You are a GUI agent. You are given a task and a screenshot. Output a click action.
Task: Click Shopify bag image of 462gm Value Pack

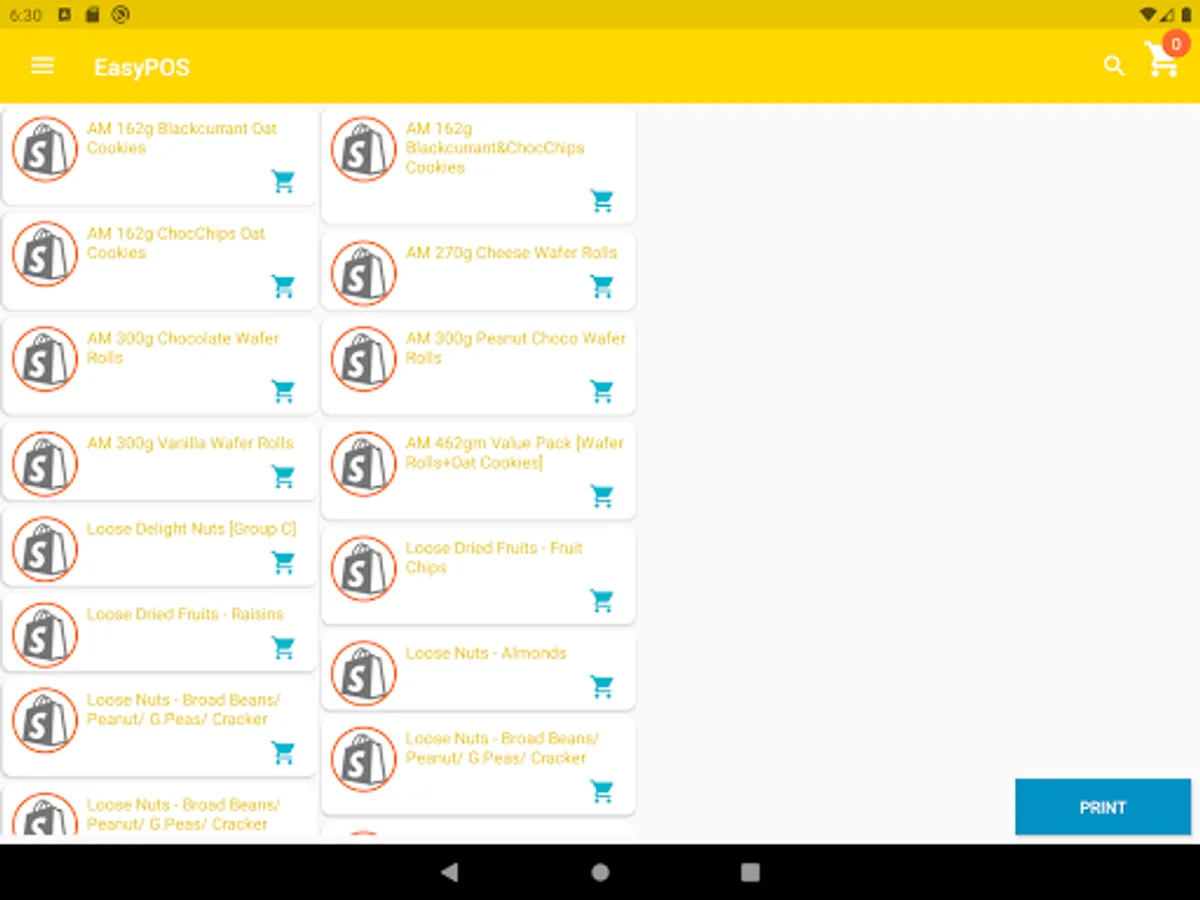pyautogui.click(x=364, y=464)
